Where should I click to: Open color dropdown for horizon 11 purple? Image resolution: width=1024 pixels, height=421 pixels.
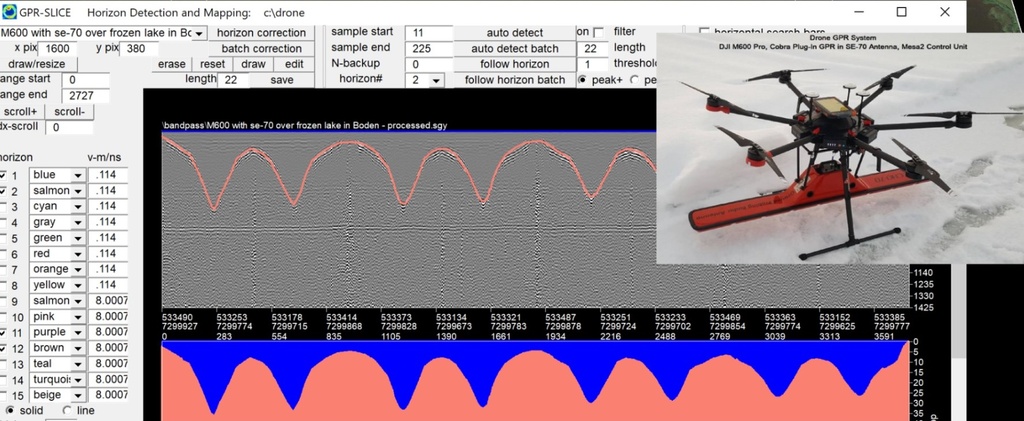(78, 332)
